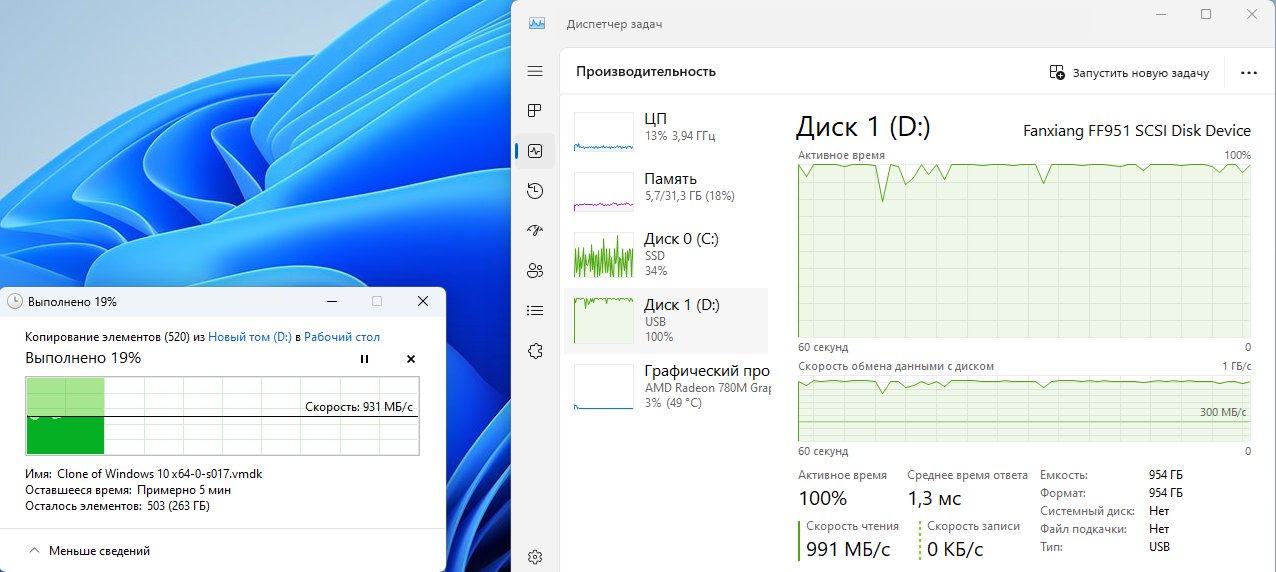Image resolution: width=1276 pixels, height=572 pixels.
Task: Close the copy progress dialog window
Action: [x=423, y=301]
